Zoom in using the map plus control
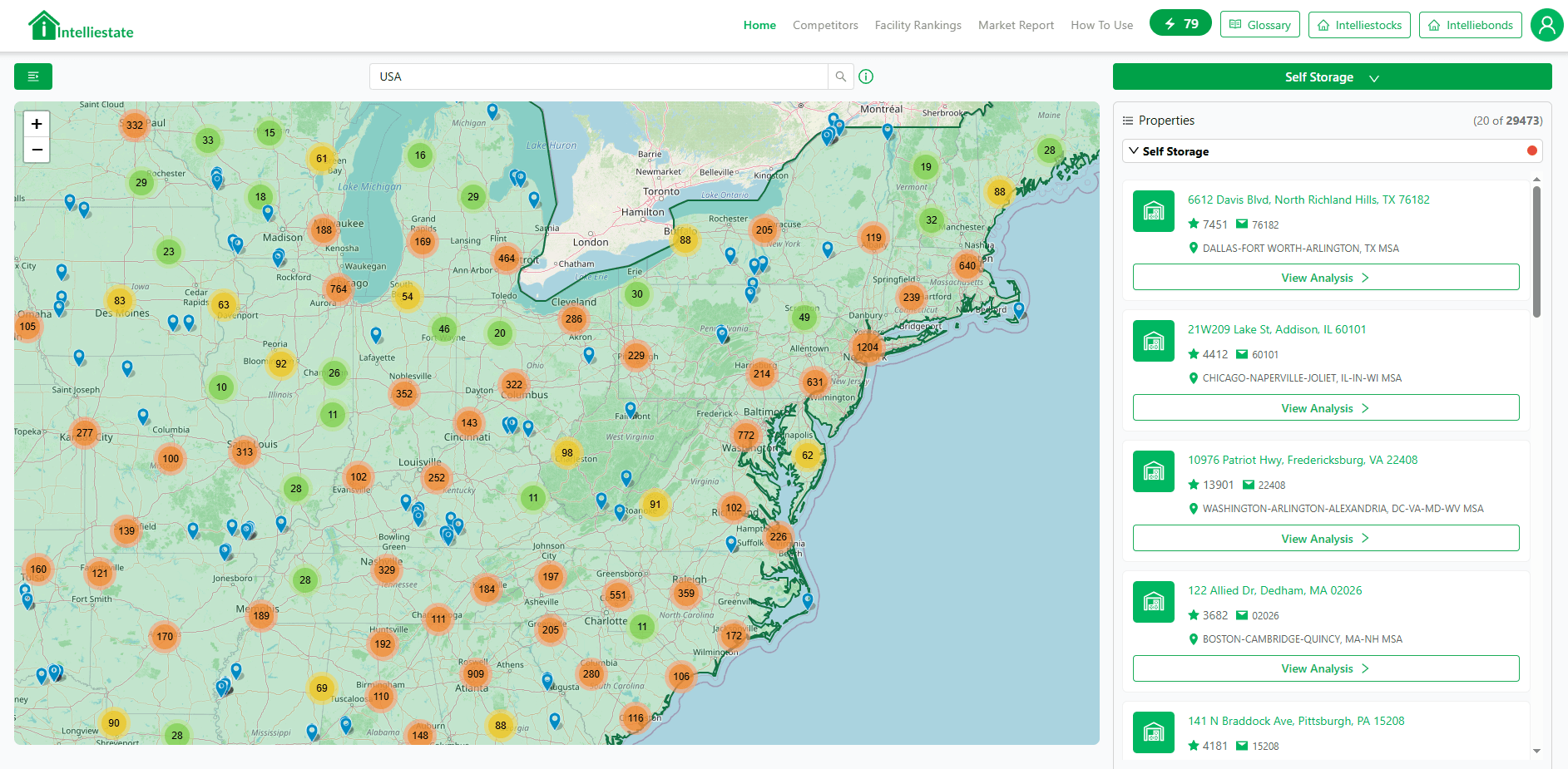 pos(37,123)
